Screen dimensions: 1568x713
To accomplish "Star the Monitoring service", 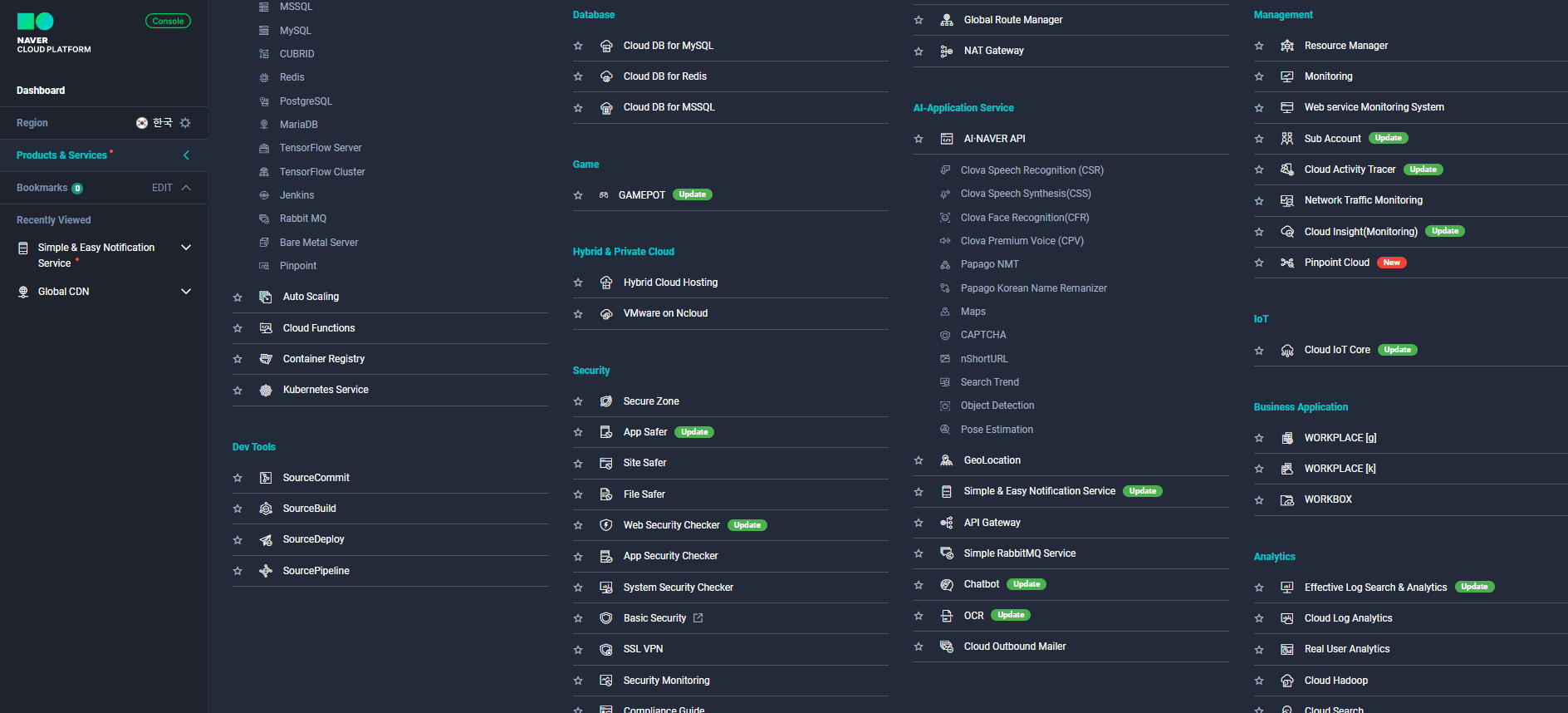I will 1259,76.
